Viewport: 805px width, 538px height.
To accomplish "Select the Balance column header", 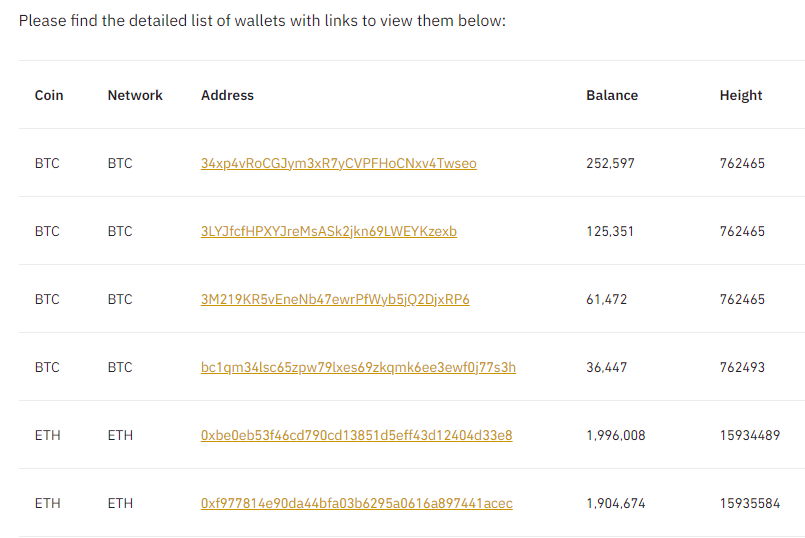I will pos(612,95).
